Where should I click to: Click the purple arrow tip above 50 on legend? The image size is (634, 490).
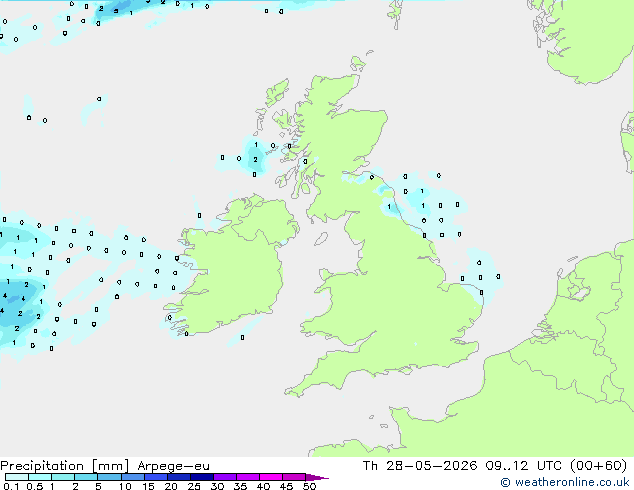317,477
